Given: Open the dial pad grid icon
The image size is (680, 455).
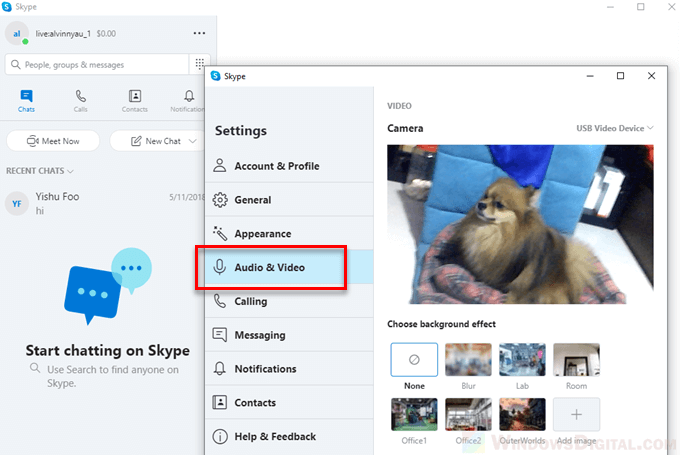Looking at the screenshot, I should (x=199, y=64).
